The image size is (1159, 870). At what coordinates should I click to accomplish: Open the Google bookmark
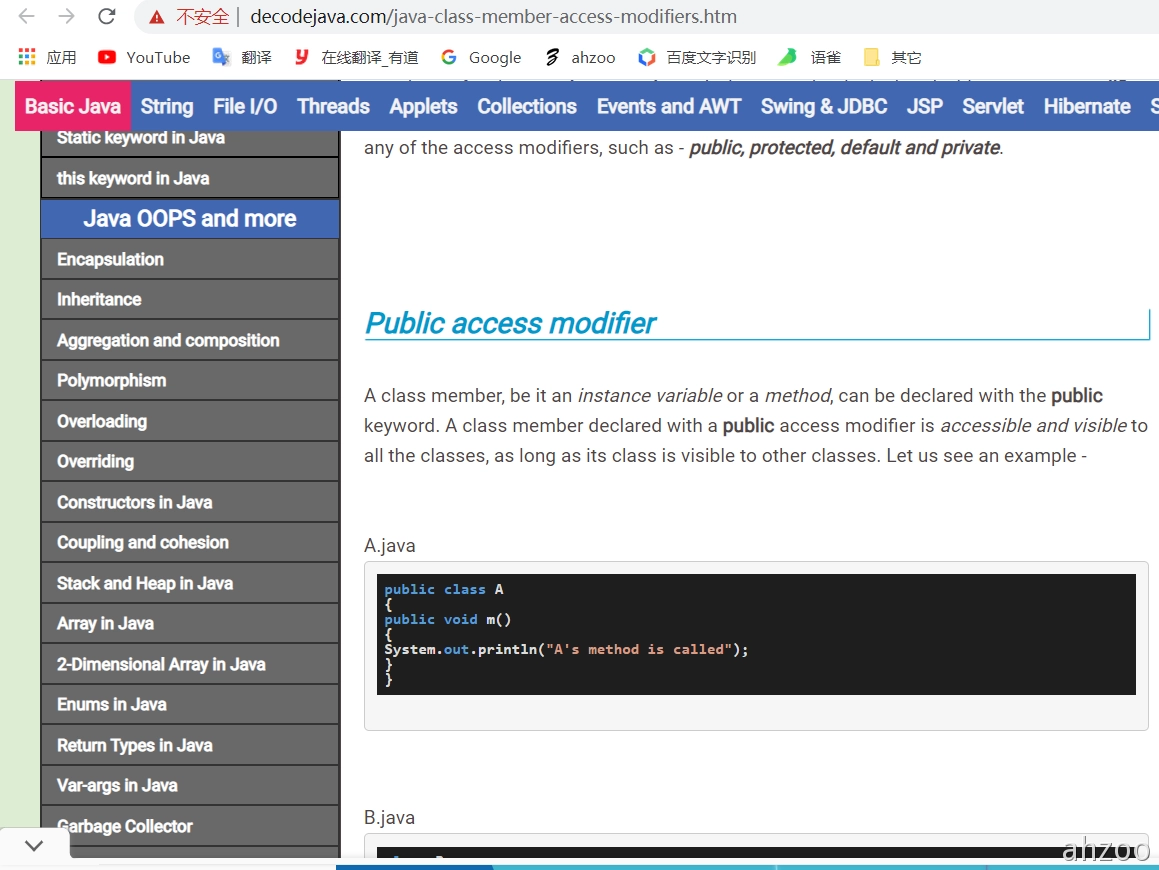tap(481, 57)
